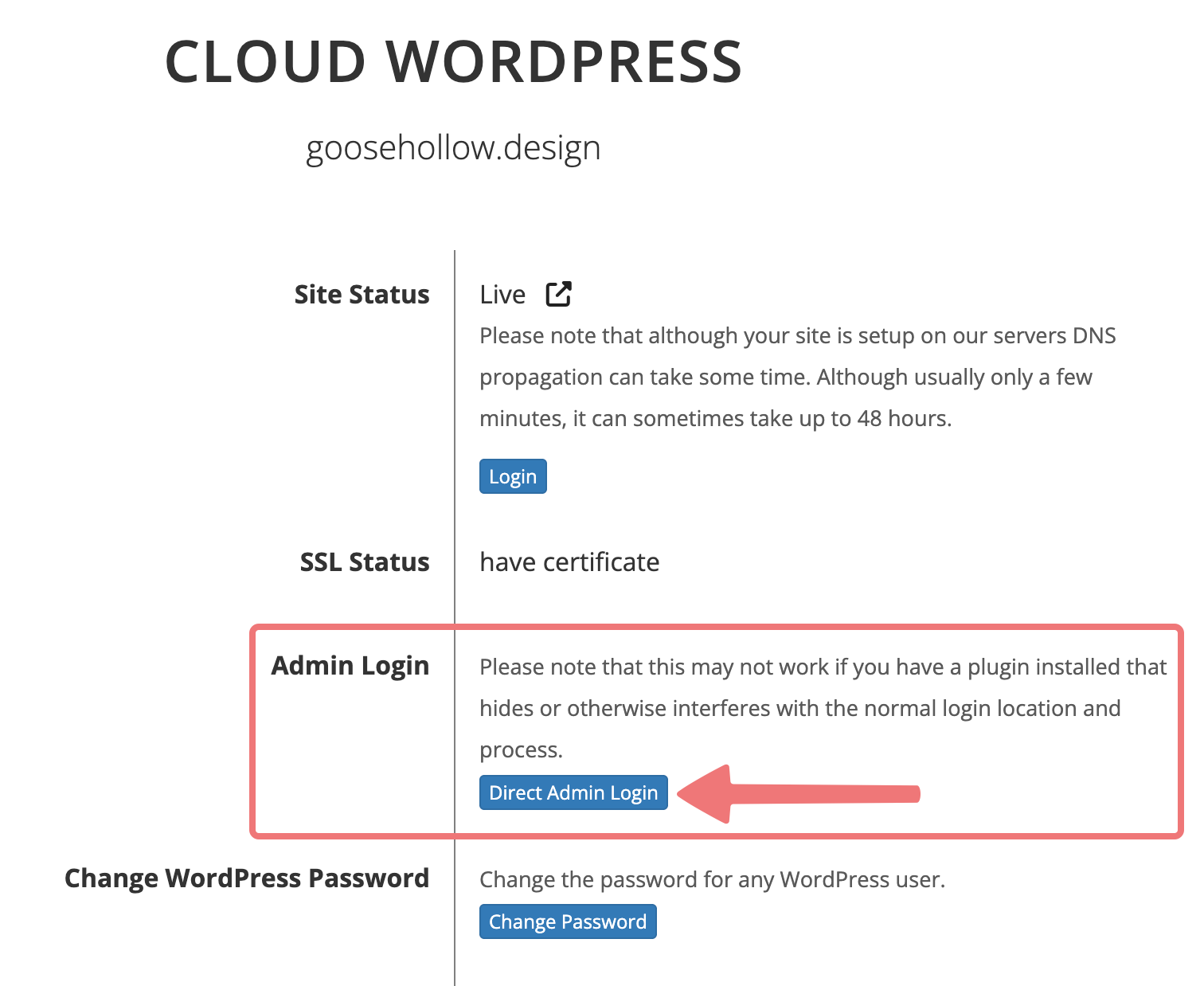Screen dimensions: 1204x986
Task: Click the CLOUD WORDPRESS heading
Action: coord(454,61)
